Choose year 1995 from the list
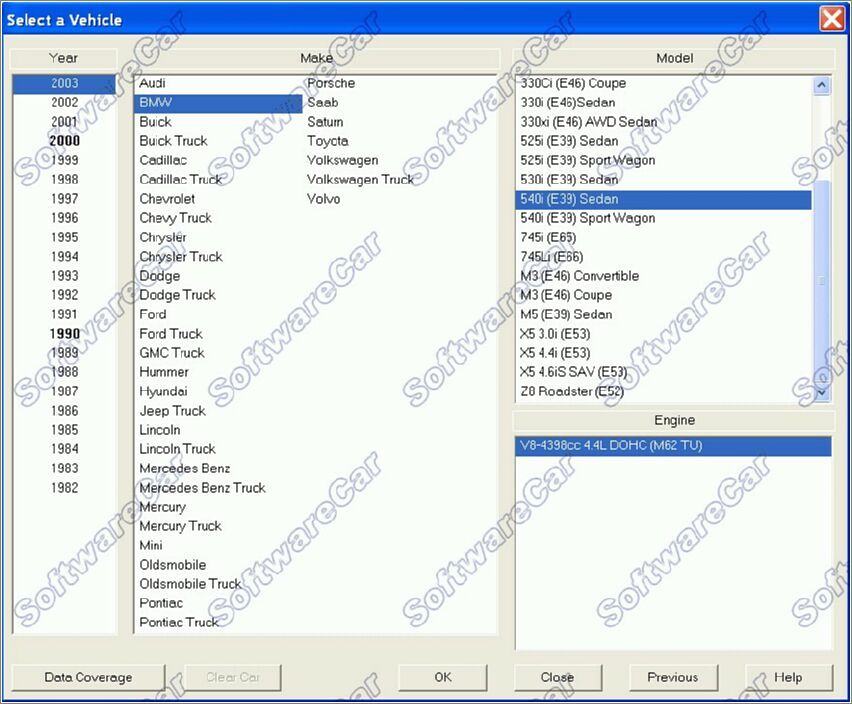 pos(65,237)
